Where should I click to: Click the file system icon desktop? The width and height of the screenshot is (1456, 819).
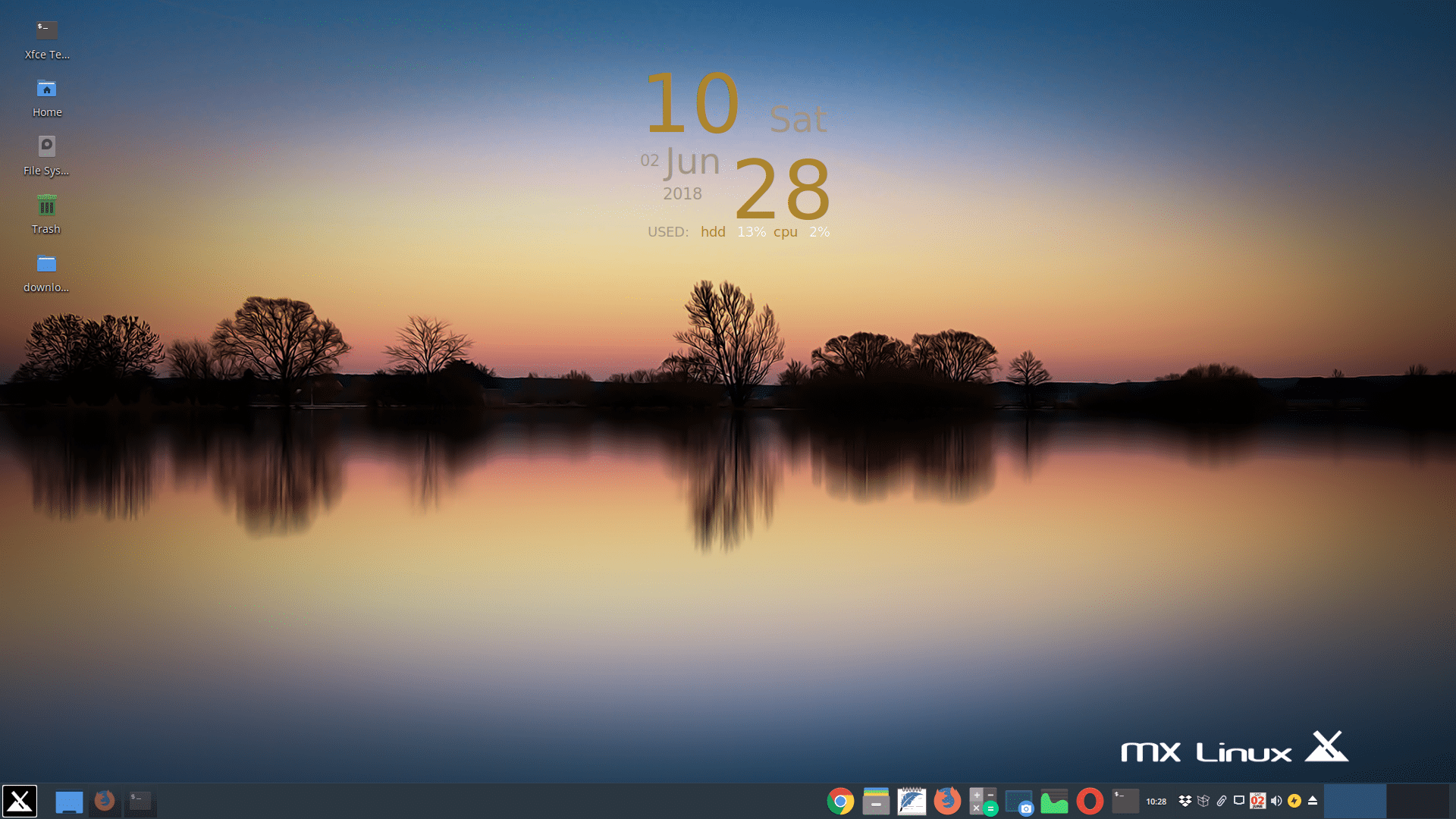(x=46, y=146)
